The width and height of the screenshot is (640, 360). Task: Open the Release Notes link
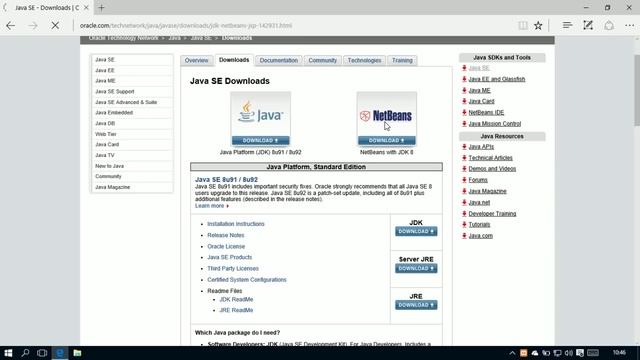[226, 235]
